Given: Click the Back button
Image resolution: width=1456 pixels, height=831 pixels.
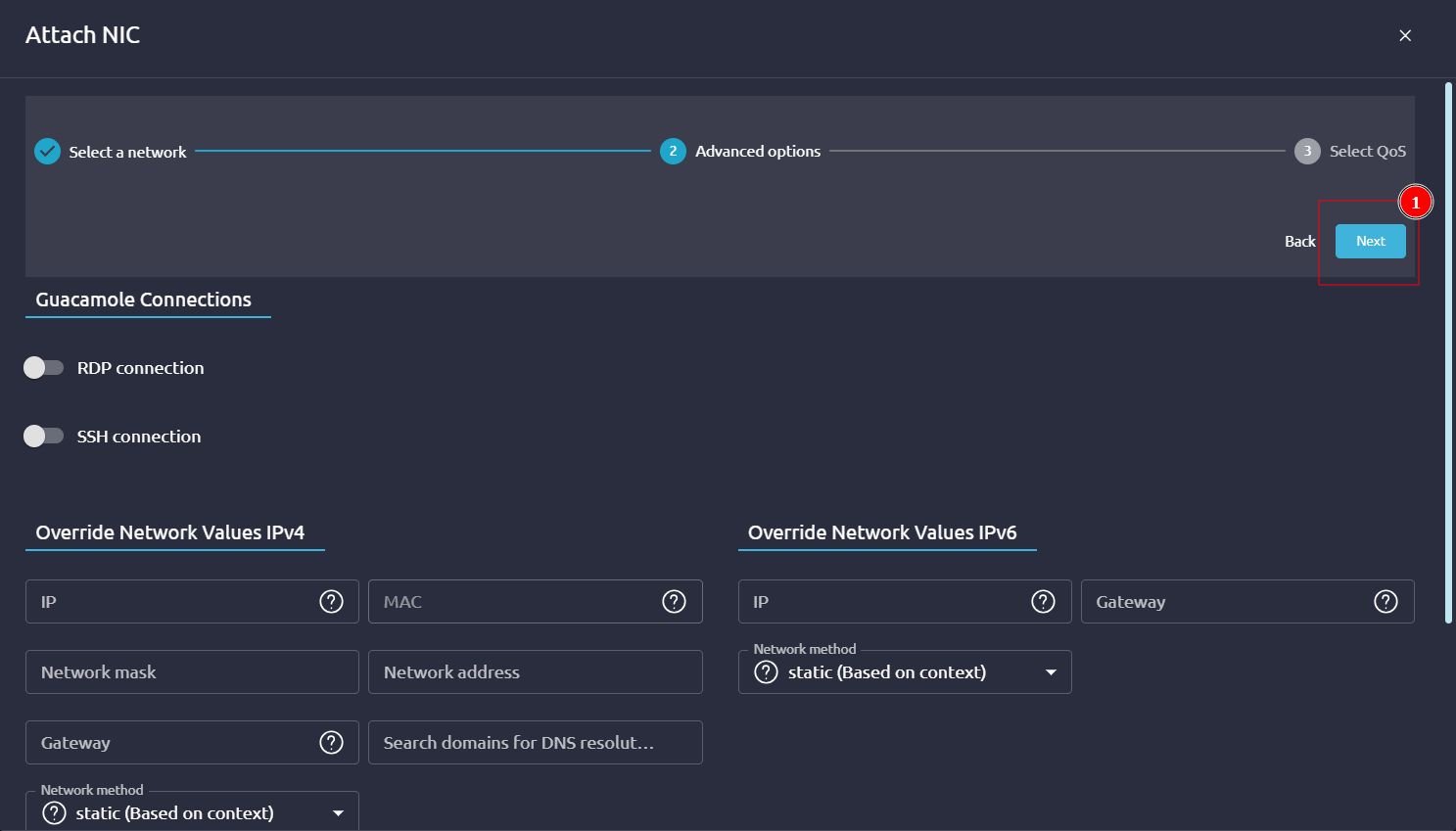Looking at the screenshot, I should pyautogui.click(x=1299, y=242).
